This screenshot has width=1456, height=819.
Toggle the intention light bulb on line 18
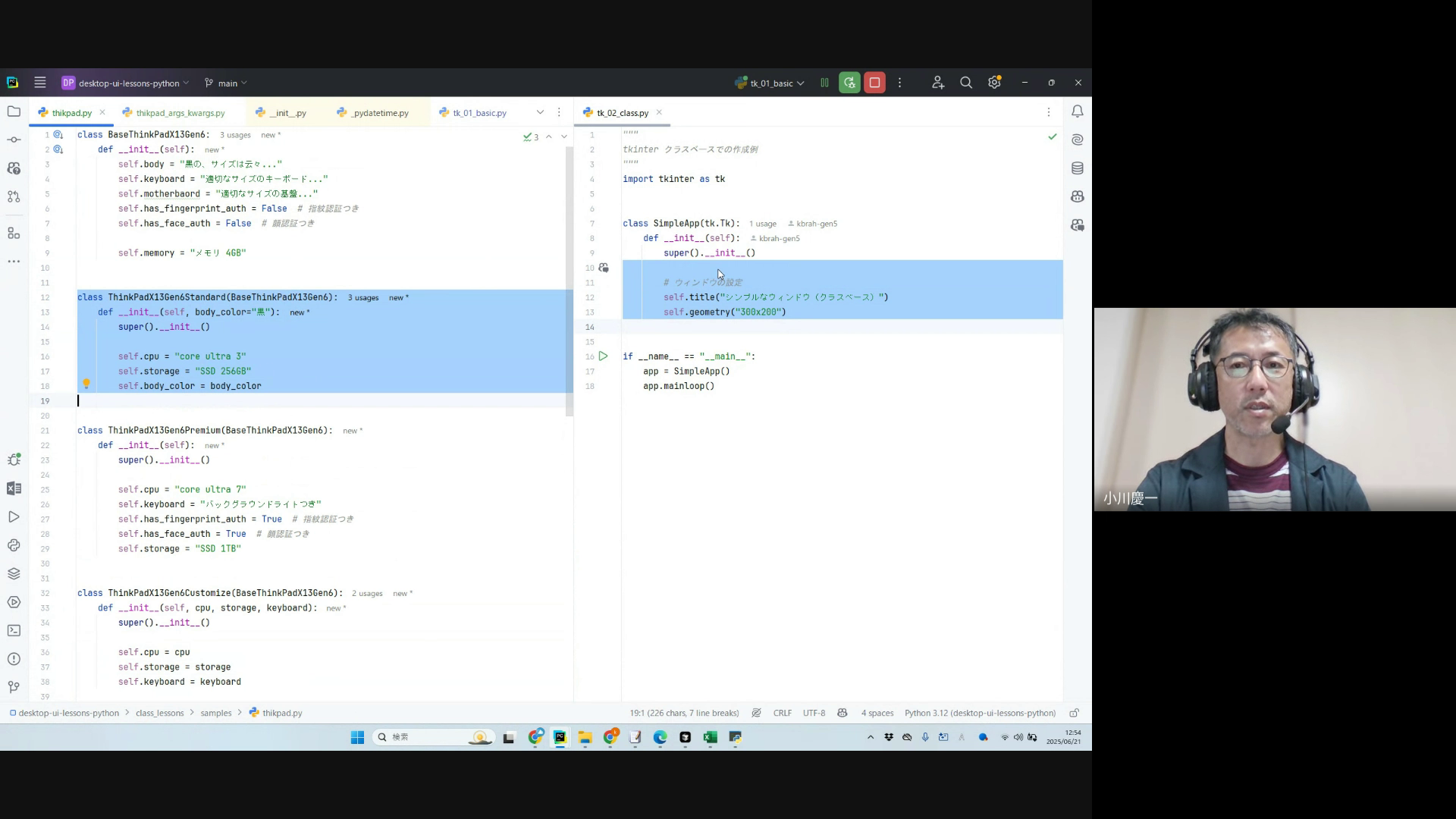point(86,384)
